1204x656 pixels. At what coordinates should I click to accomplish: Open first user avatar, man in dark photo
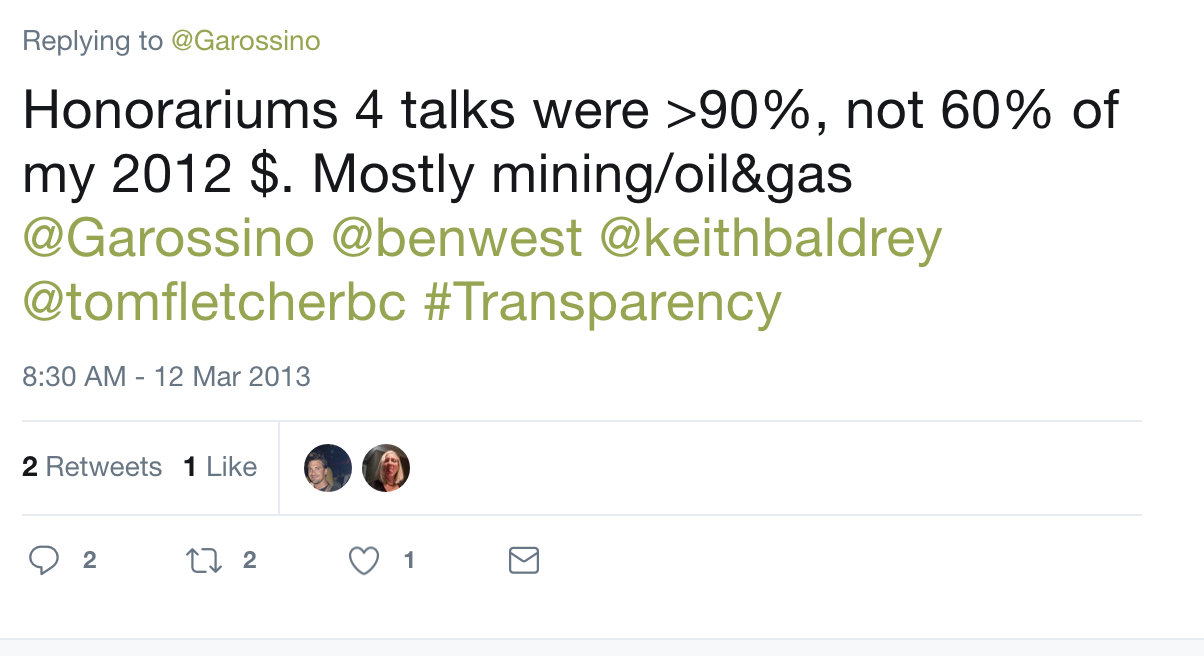point(328,468)
